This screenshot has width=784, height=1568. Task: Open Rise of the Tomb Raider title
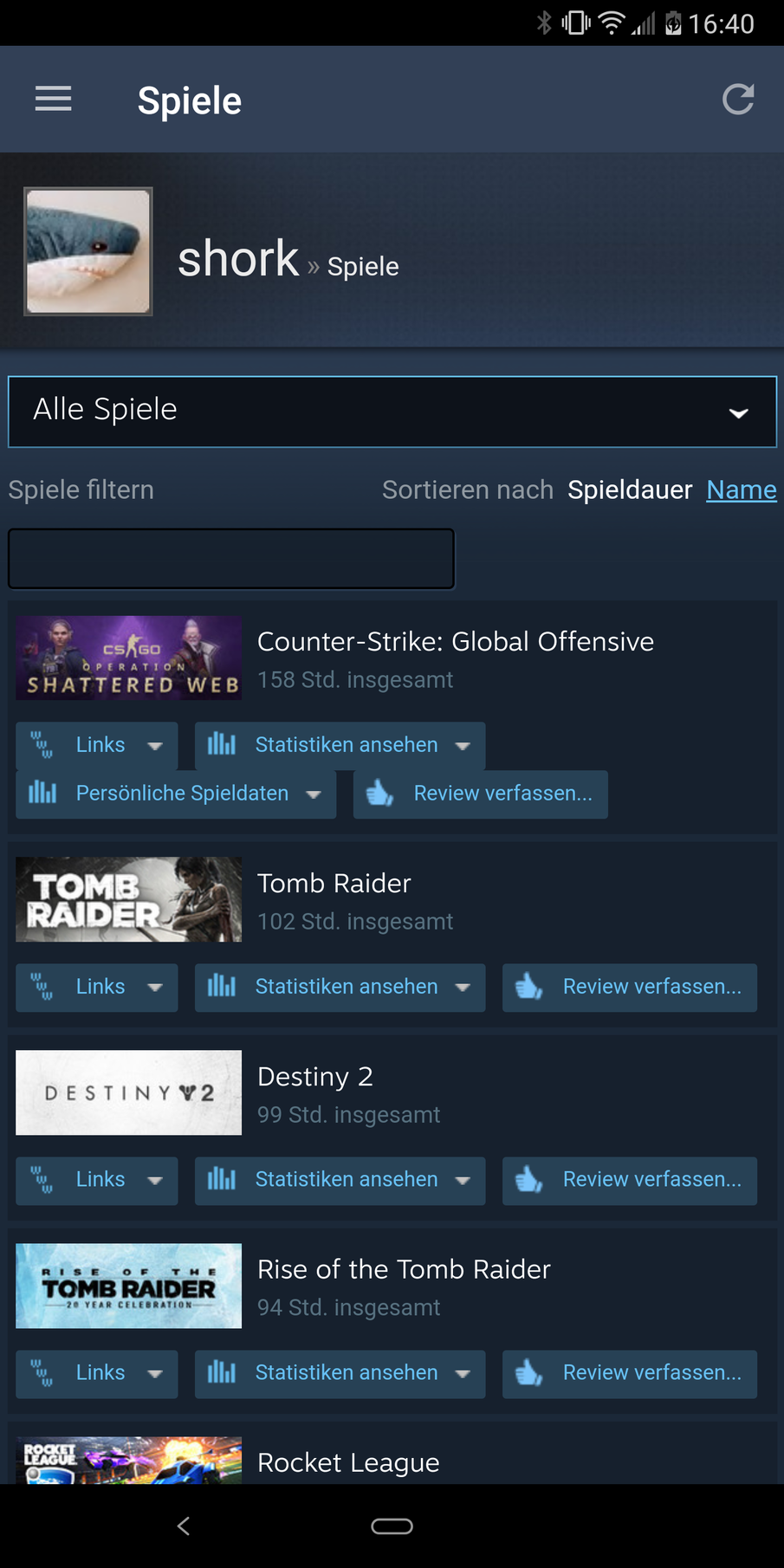tap(404, 1269)
